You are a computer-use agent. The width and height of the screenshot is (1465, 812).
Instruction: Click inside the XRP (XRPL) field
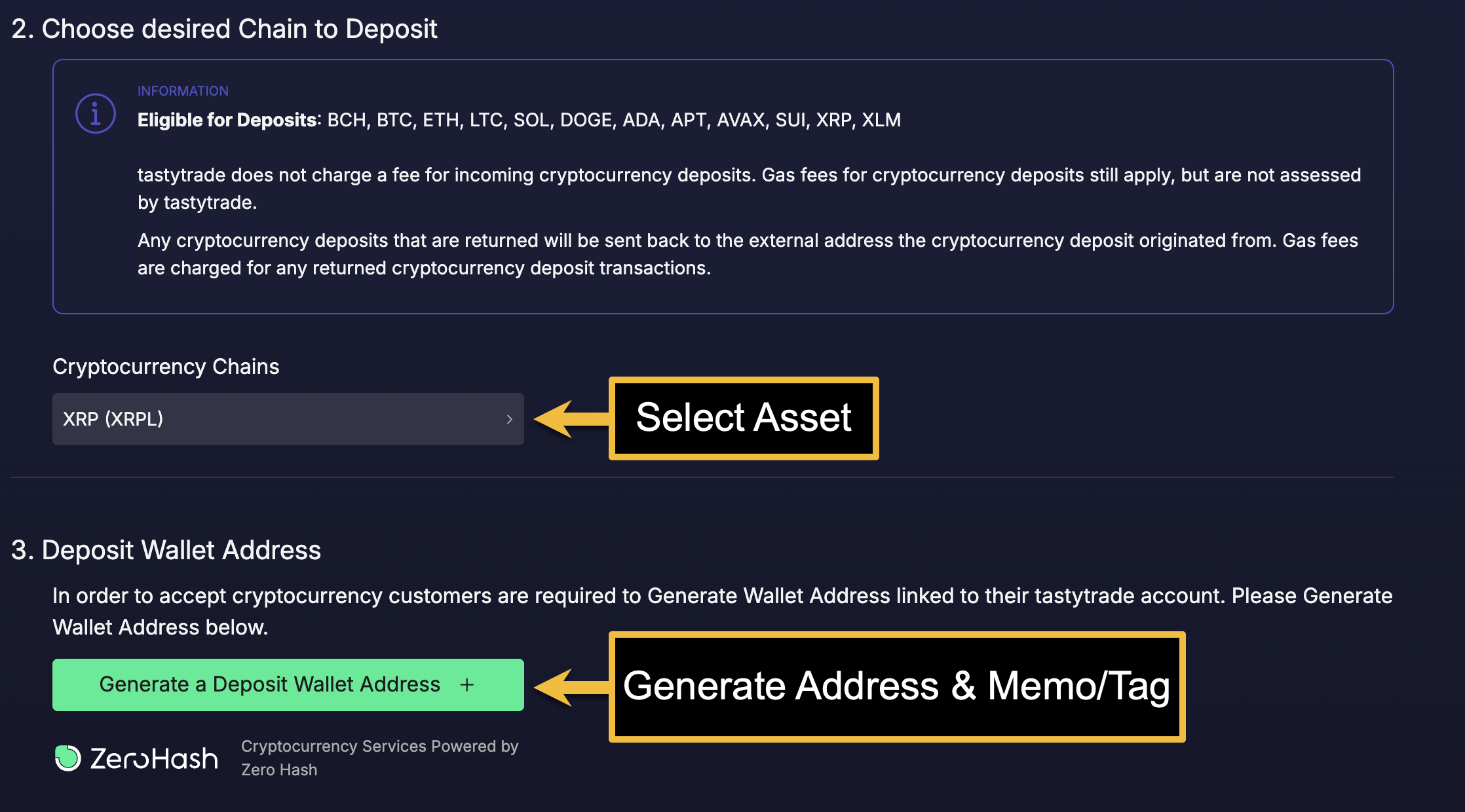[197, 419]
